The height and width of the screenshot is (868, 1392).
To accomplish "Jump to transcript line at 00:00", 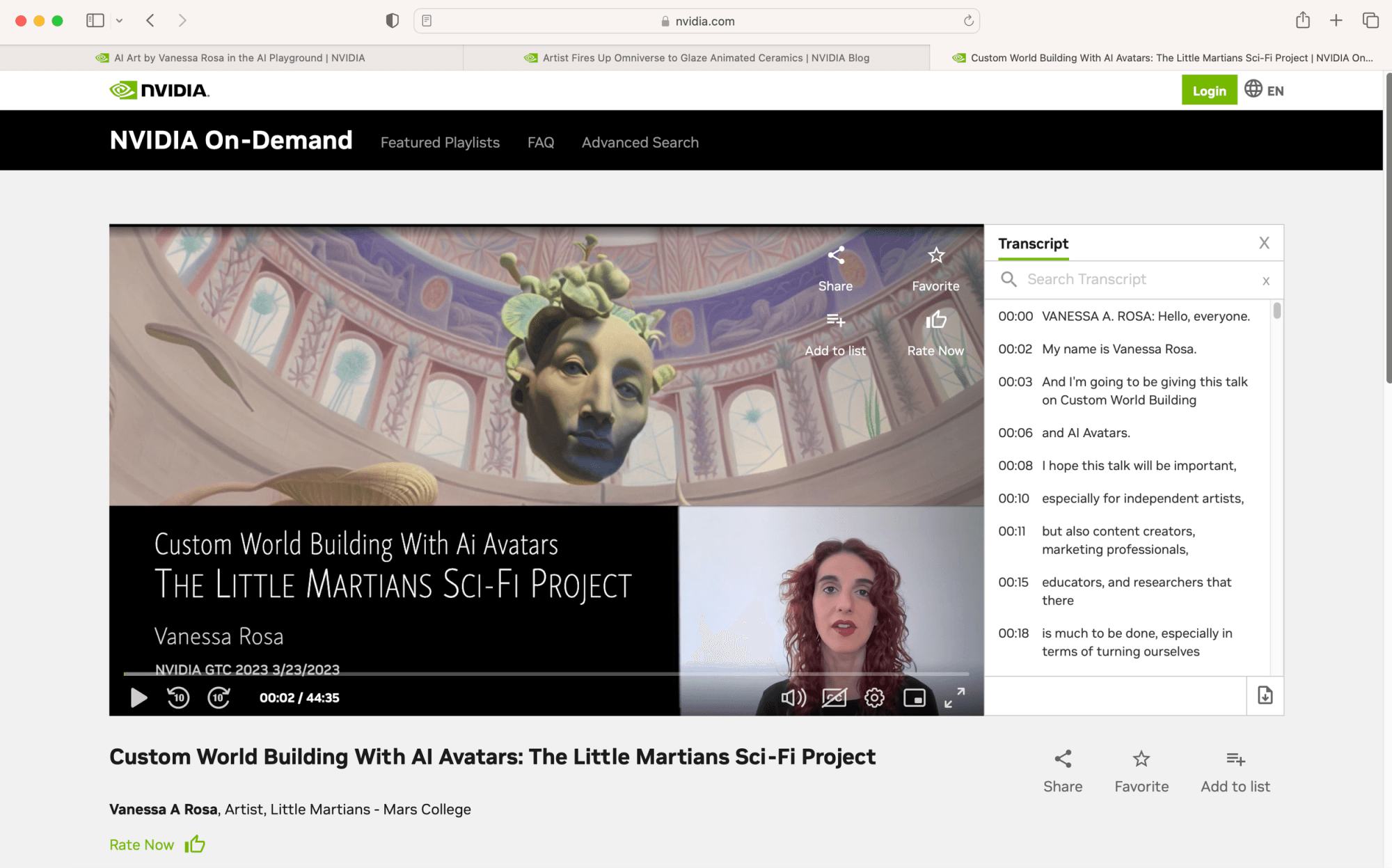I will [x=1125, y=316].
